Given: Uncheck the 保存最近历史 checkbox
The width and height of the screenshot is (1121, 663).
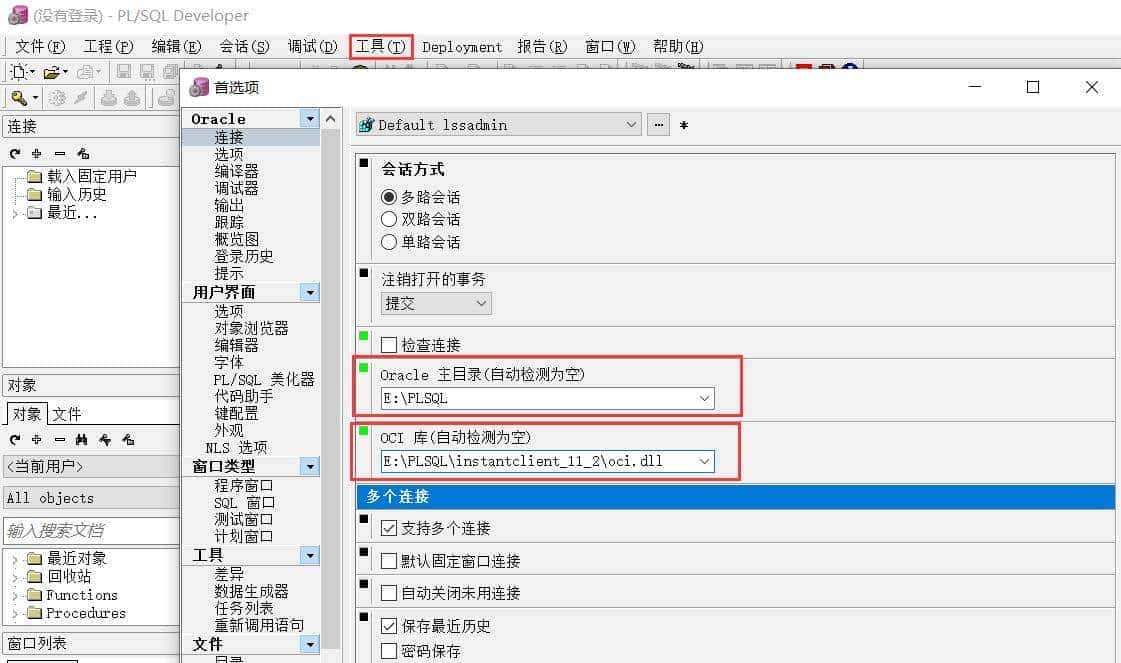Looking at the screenshot, I should coord(388,625).
